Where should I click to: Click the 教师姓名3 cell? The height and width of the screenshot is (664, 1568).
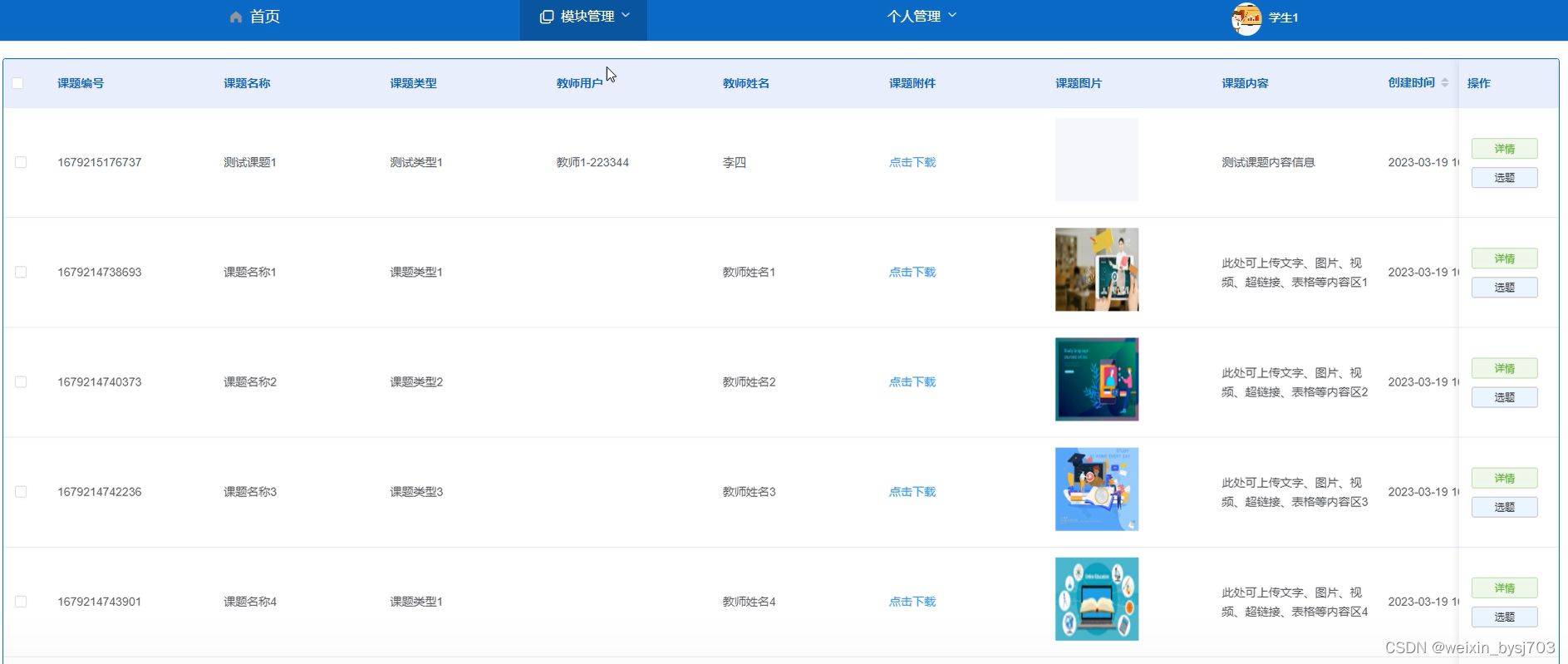[749, 491]
